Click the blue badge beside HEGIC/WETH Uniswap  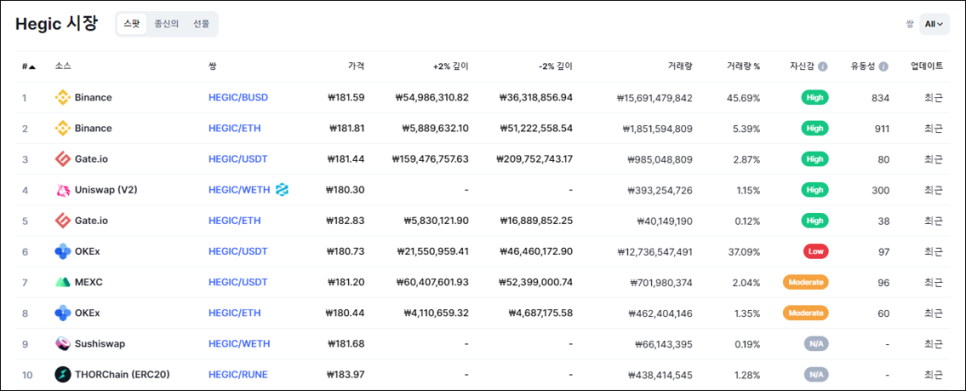click(282, 190)
